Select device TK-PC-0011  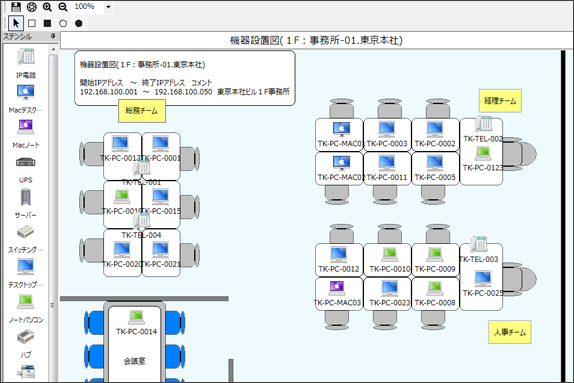[387, 163]
